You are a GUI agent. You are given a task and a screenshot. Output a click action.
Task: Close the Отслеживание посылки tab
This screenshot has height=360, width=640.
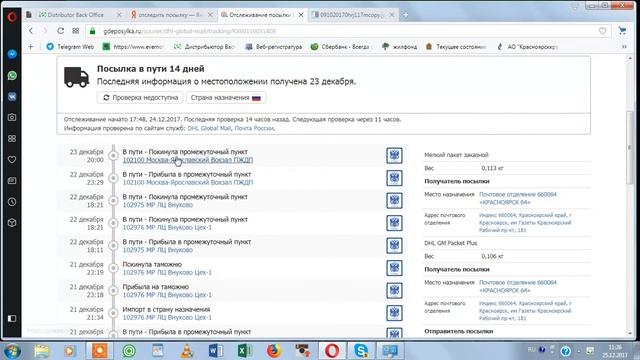[301, 15]
